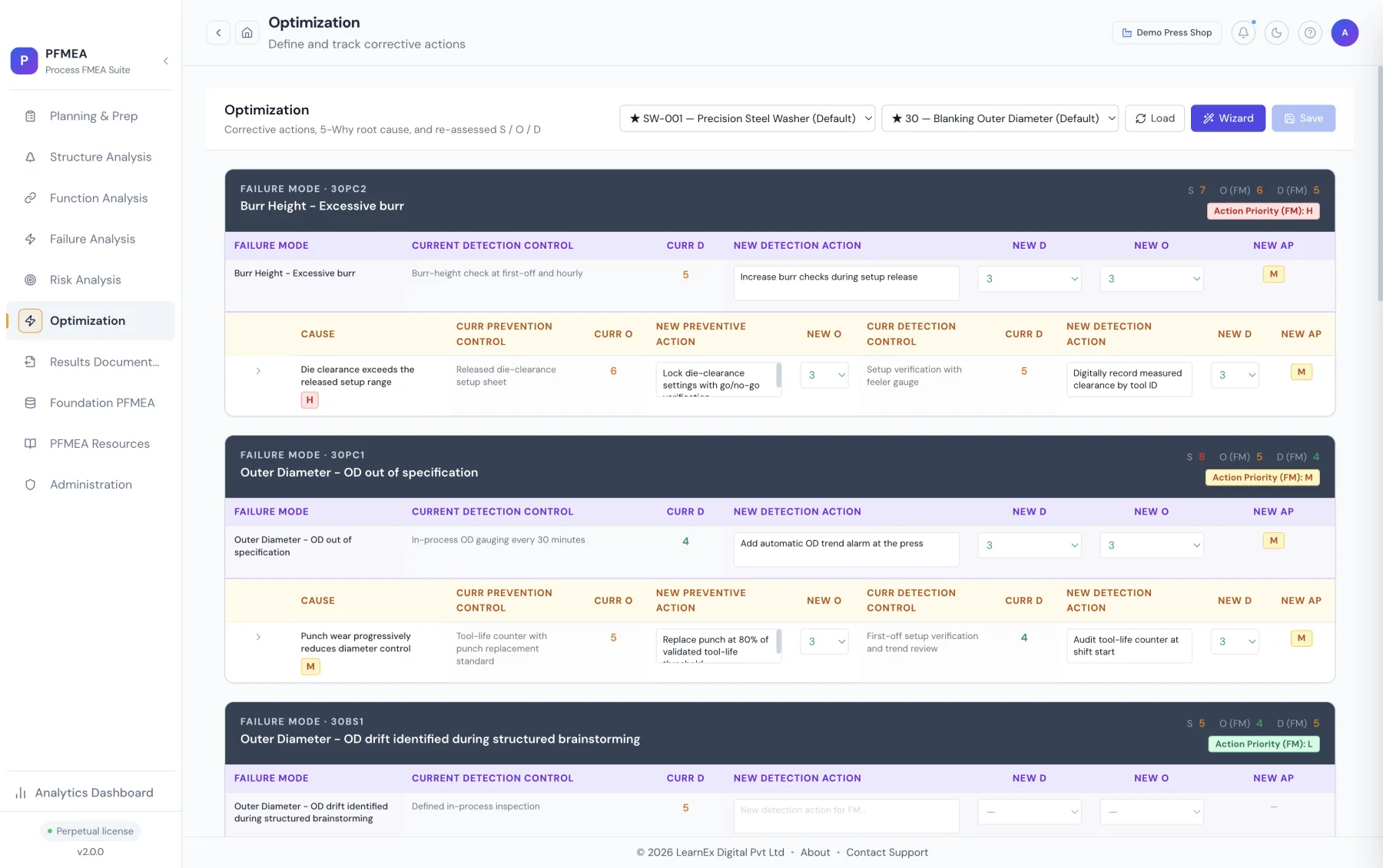Open the SW-001 Precision Steel Washer dropdown
1383x868 pixels.
pos(747,118)
